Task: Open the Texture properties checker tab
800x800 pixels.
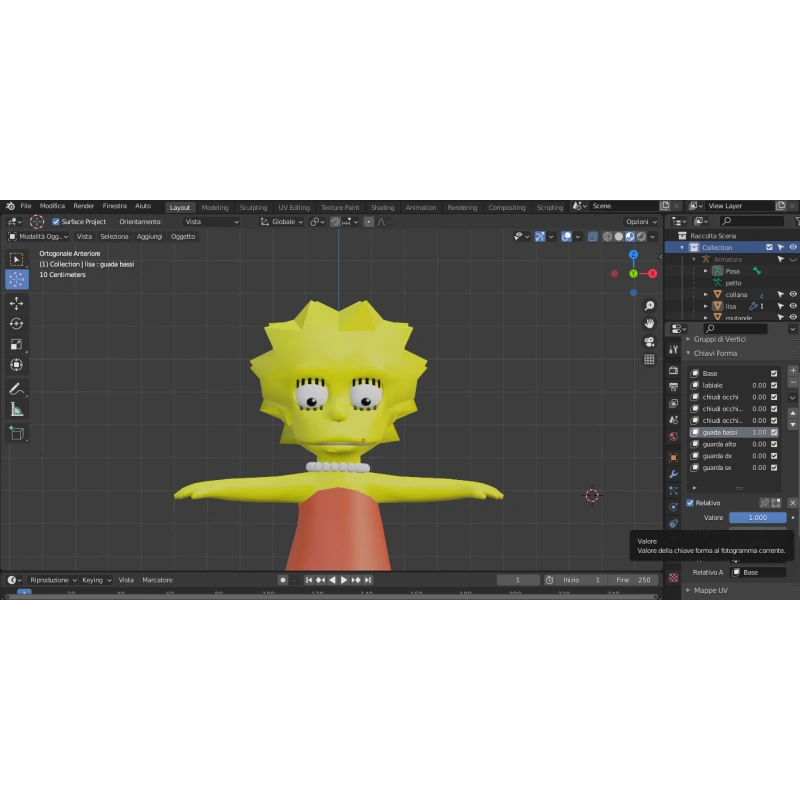Action: tap(673, 578)
